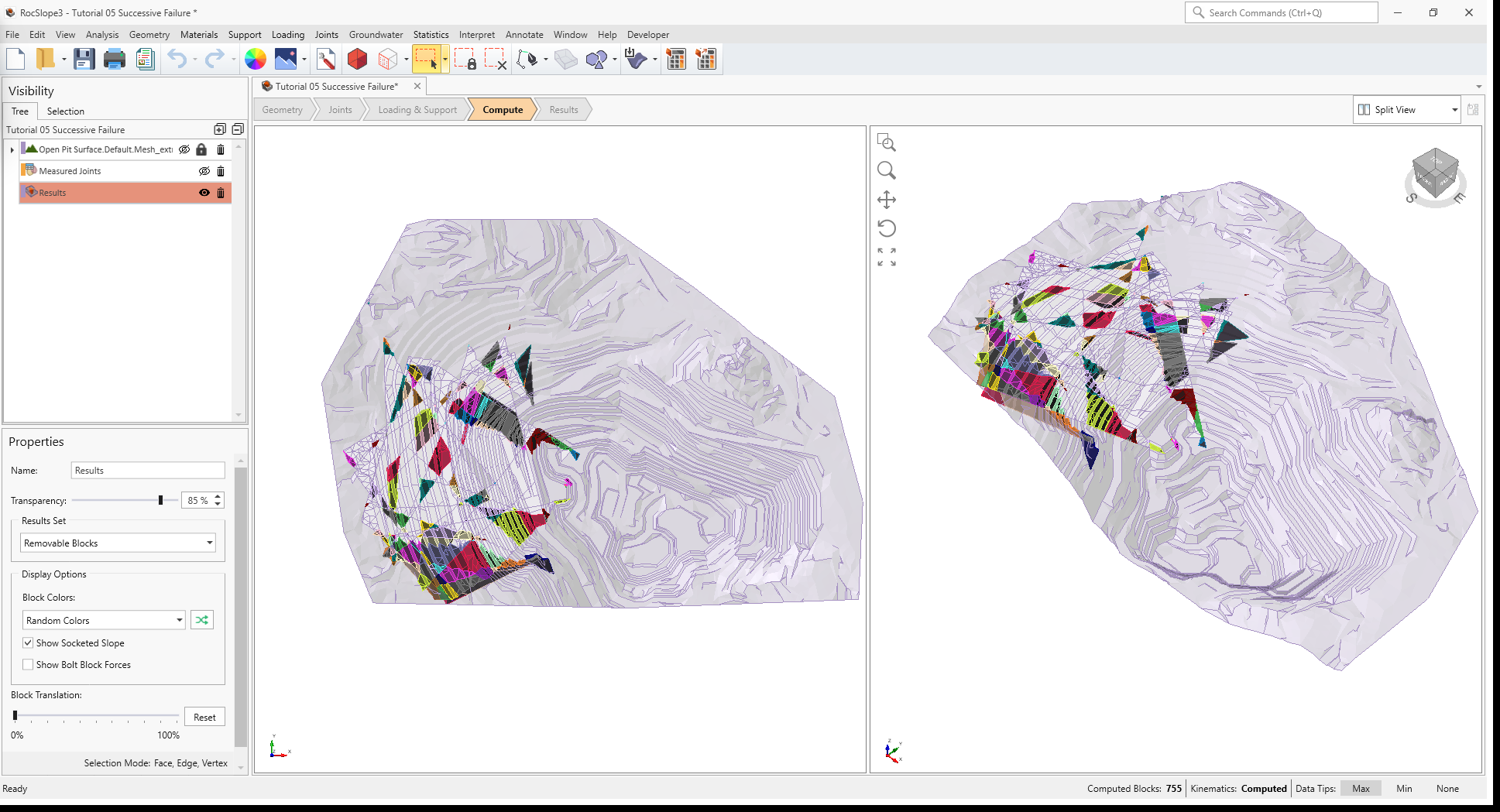
Task: Click the solid red cube icon
Action: click(x=357, y=59)
